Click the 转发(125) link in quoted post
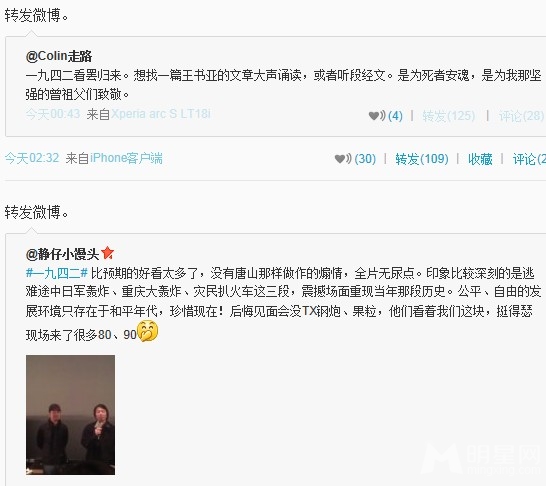 448,116
